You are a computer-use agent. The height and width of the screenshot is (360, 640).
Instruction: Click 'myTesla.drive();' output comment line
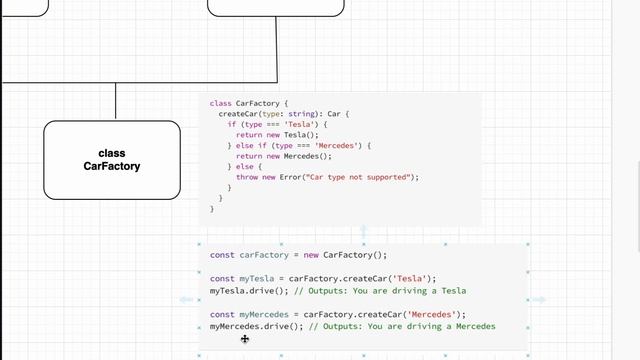pos(338,291)
